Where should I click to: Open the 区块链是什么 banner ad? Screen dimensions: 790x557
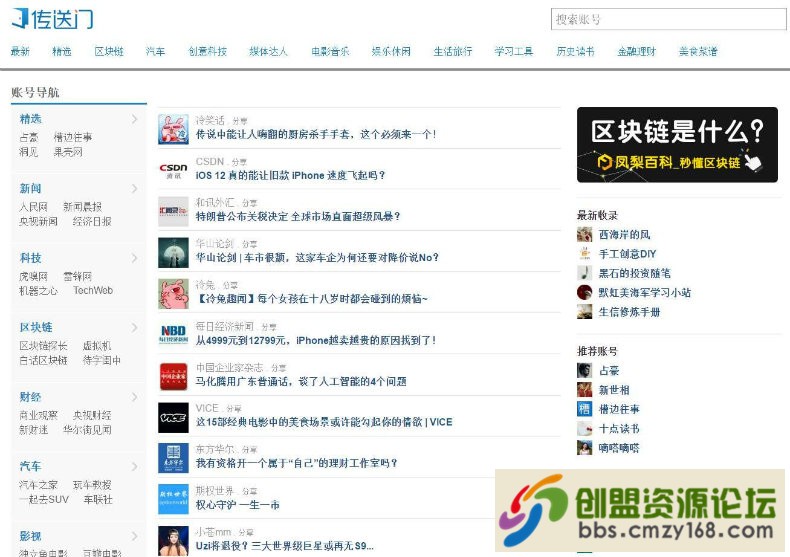[677, 145]
